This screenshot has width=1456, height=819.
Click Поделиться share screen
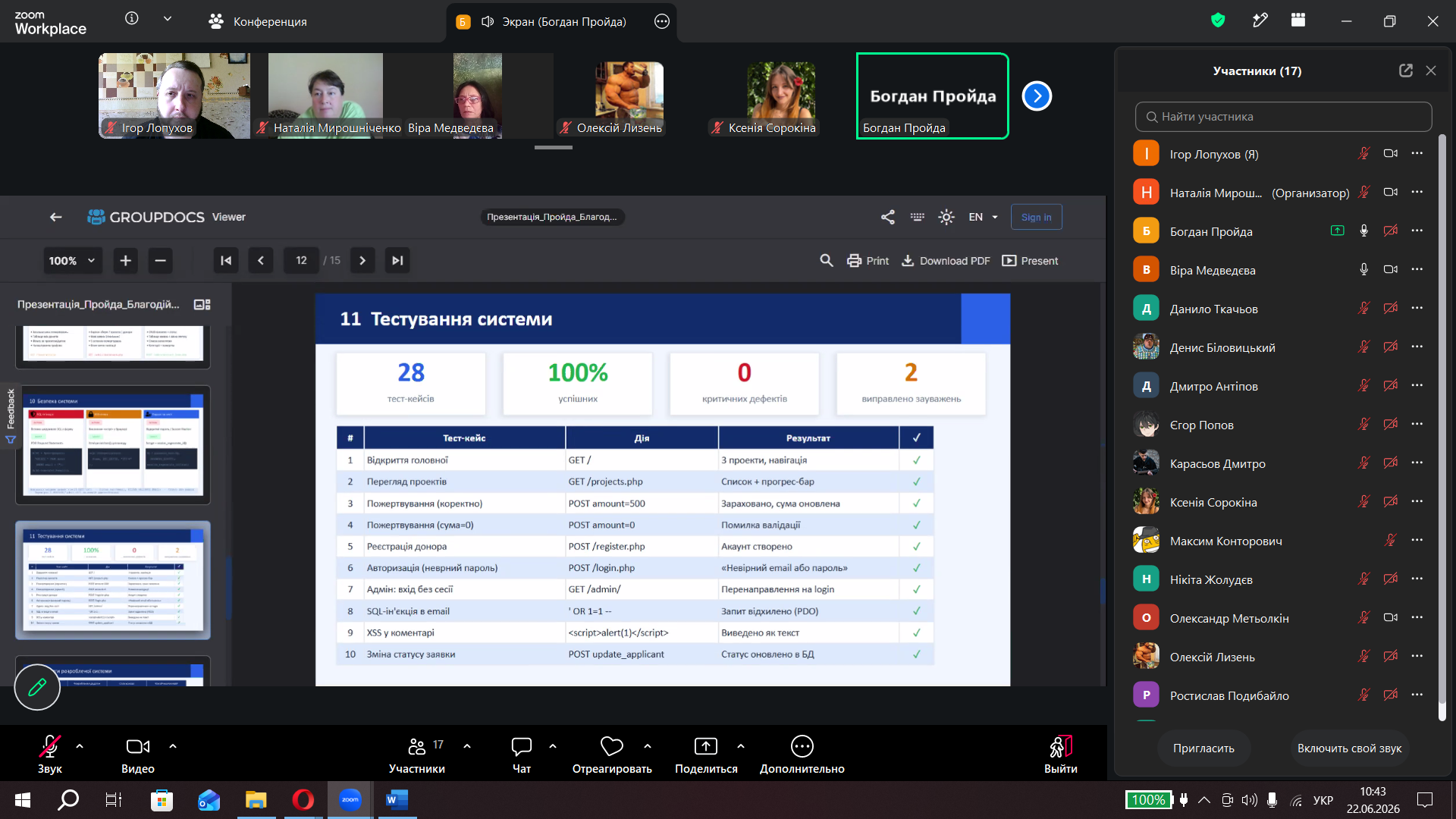pos(706,754)
